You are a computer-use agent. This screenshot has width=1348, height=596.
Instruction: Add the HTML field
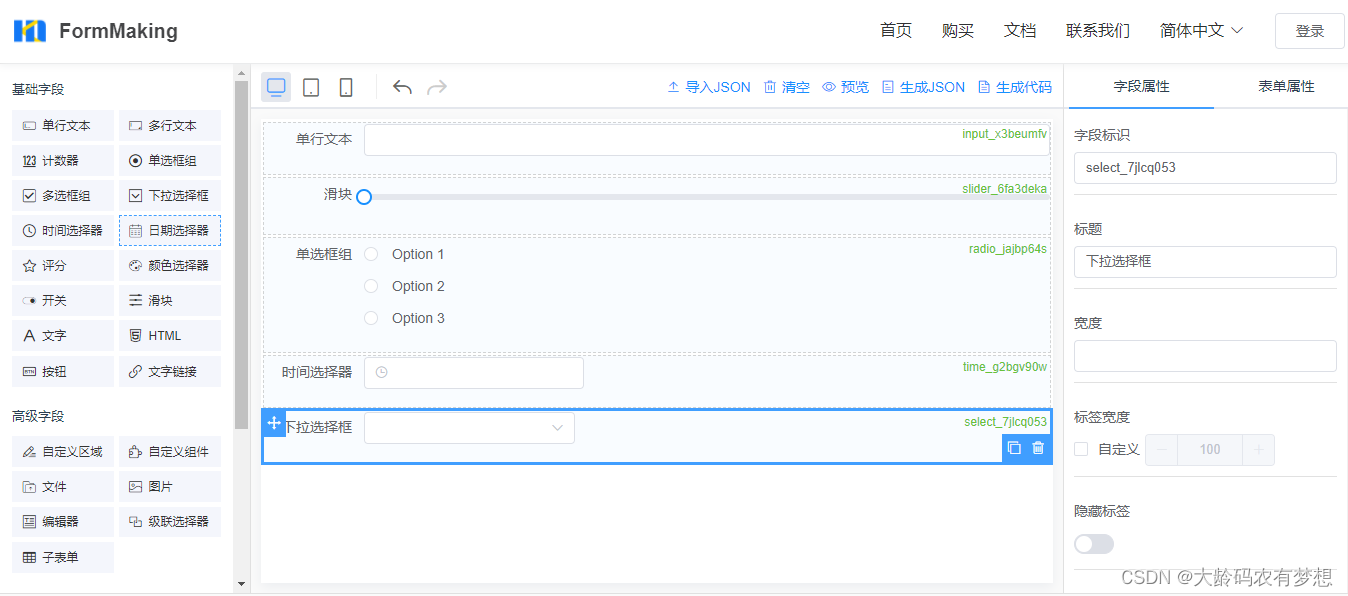(170, 336)
